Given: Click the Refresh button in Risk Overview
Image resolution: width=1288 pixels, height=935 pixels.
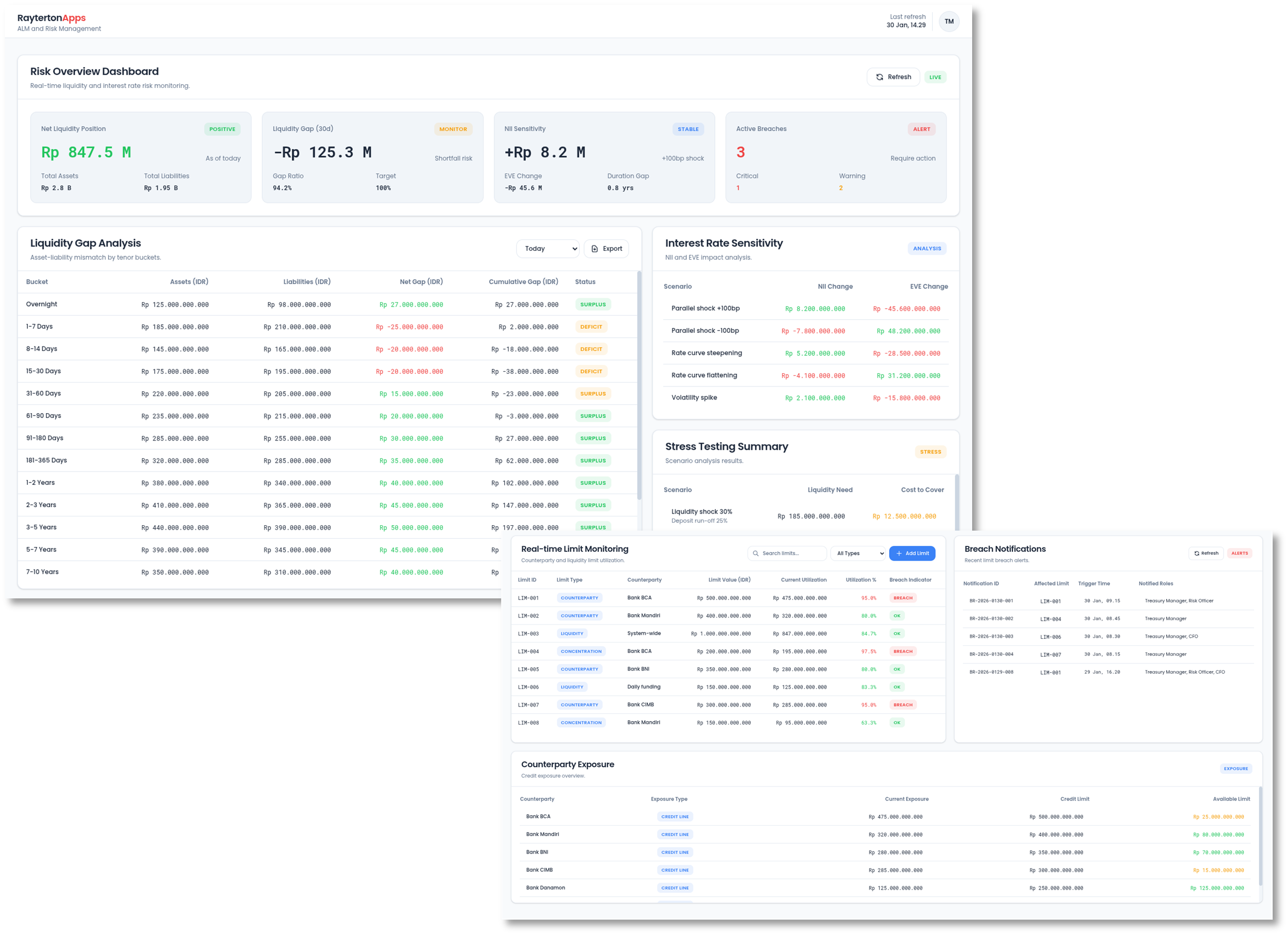Looking at the screenshot, I should 893,77.
